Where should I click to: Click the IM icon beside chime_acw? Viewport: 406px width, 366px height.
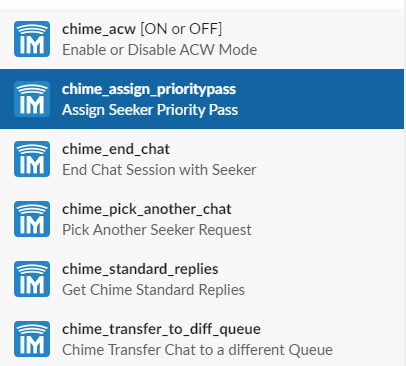32,39
